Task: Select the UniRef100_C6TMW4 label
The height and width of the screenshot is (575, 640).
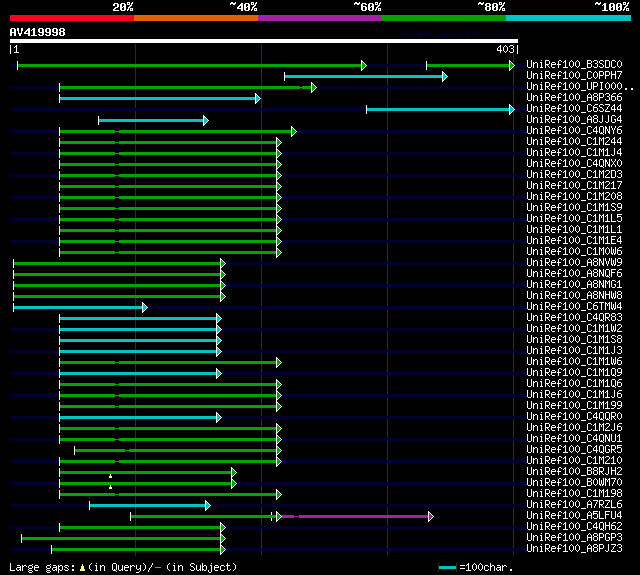Action: click(574, 307)
